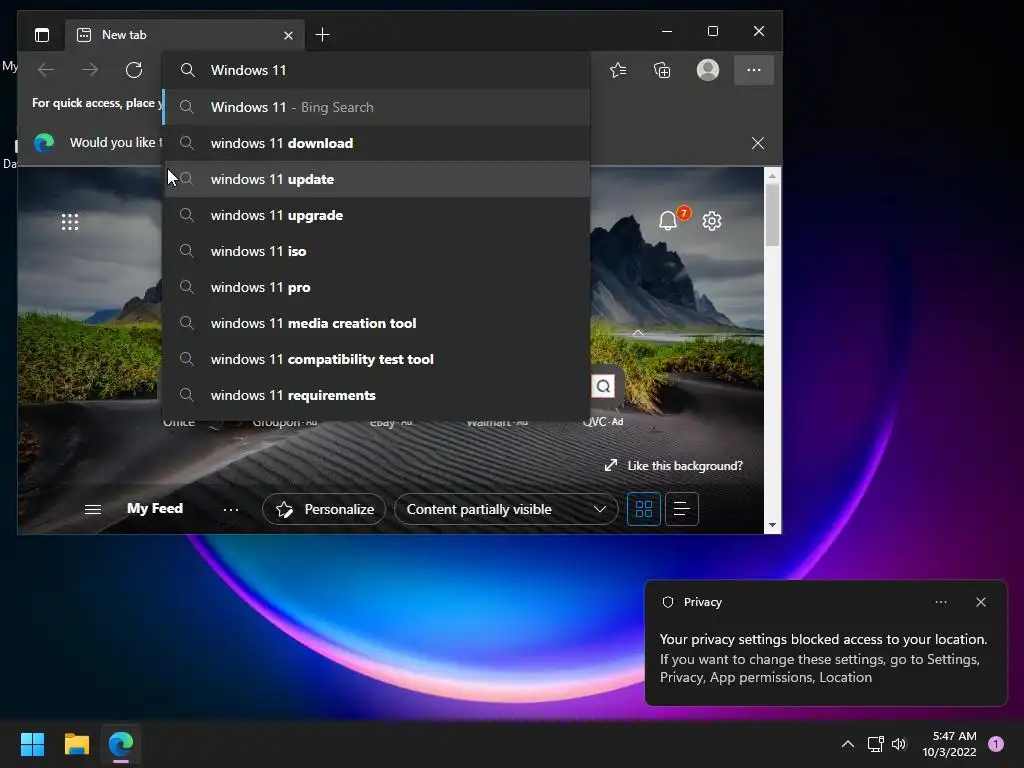Select Windows 11 - Bing Search suggestion
The image size is (1024, 768).
click(x=376, y=107)
